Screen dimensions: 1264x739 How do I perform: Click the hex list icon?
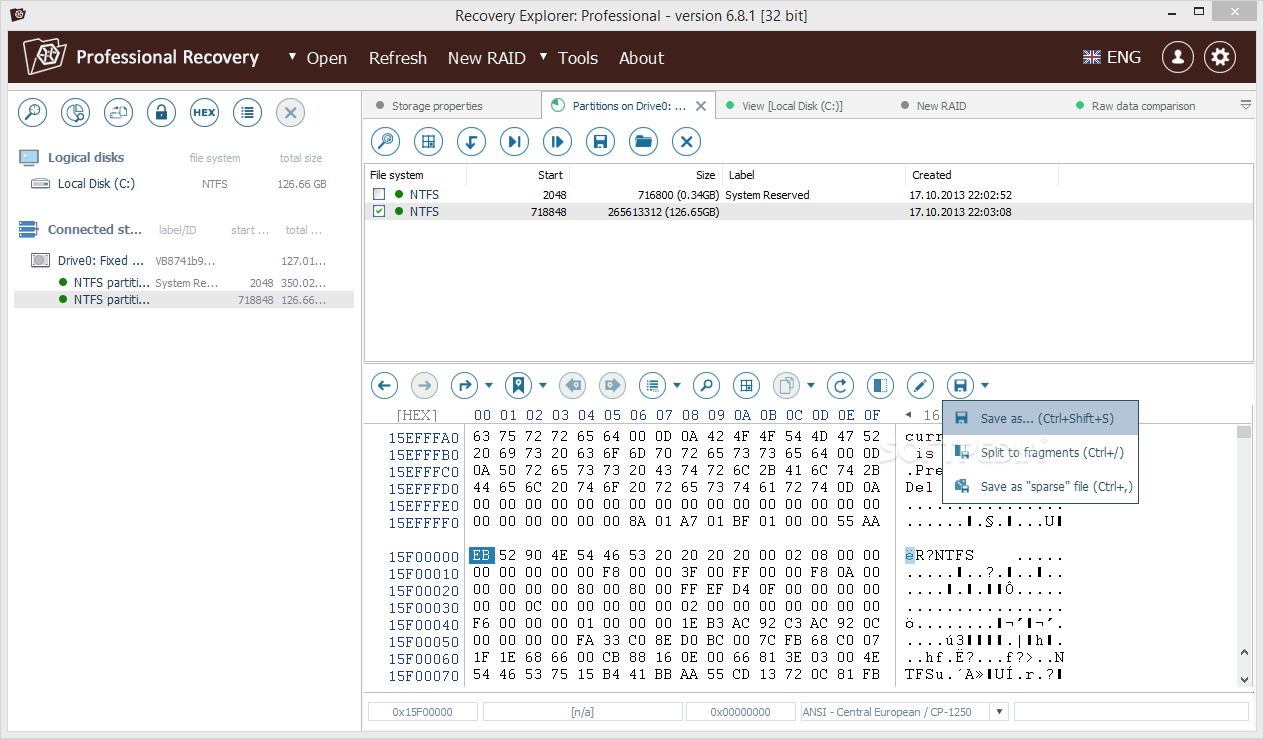pos(652,385)
